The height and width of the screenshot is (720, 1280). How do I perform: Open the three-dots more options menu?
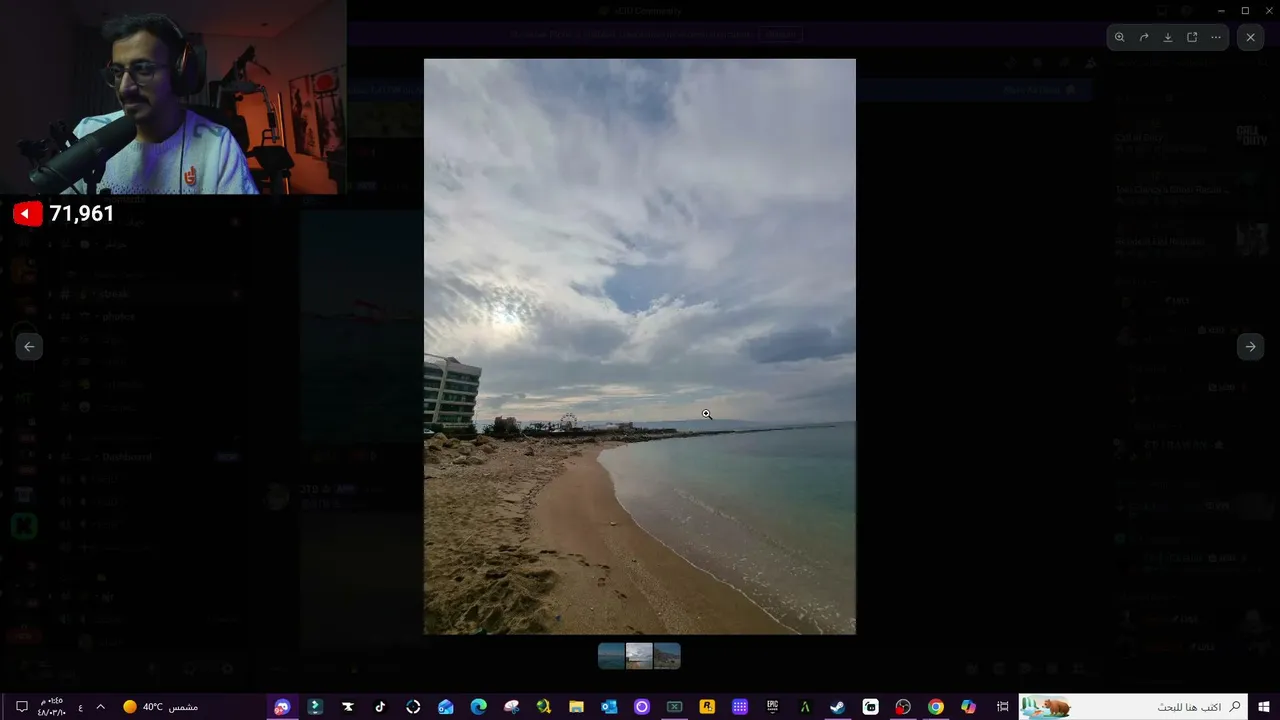click(1216, 37)
